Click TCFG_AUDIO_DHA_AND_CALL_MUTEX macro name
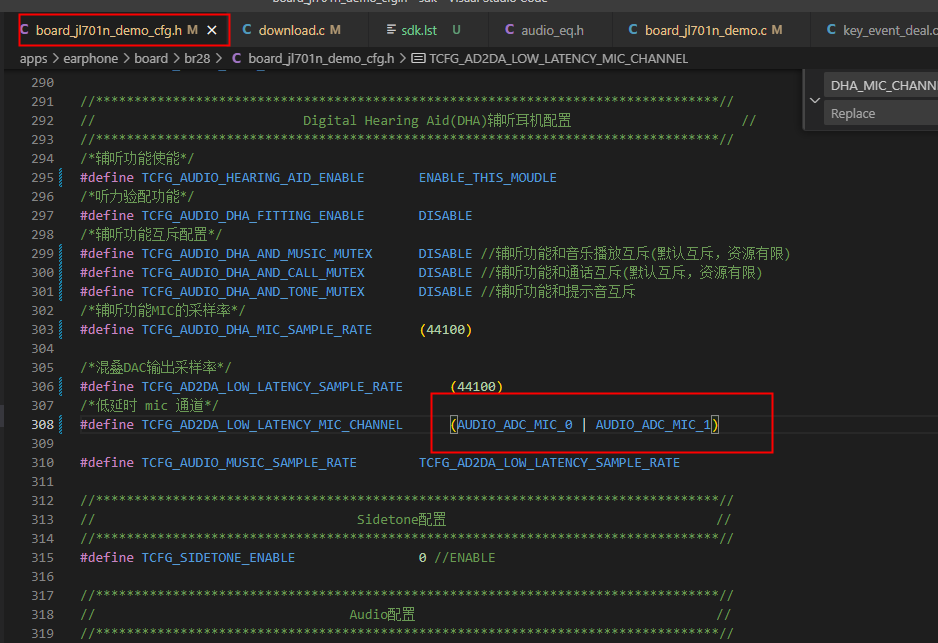Image resolution: width=938 pixels, height=643 pixels. tap(253, 273)
